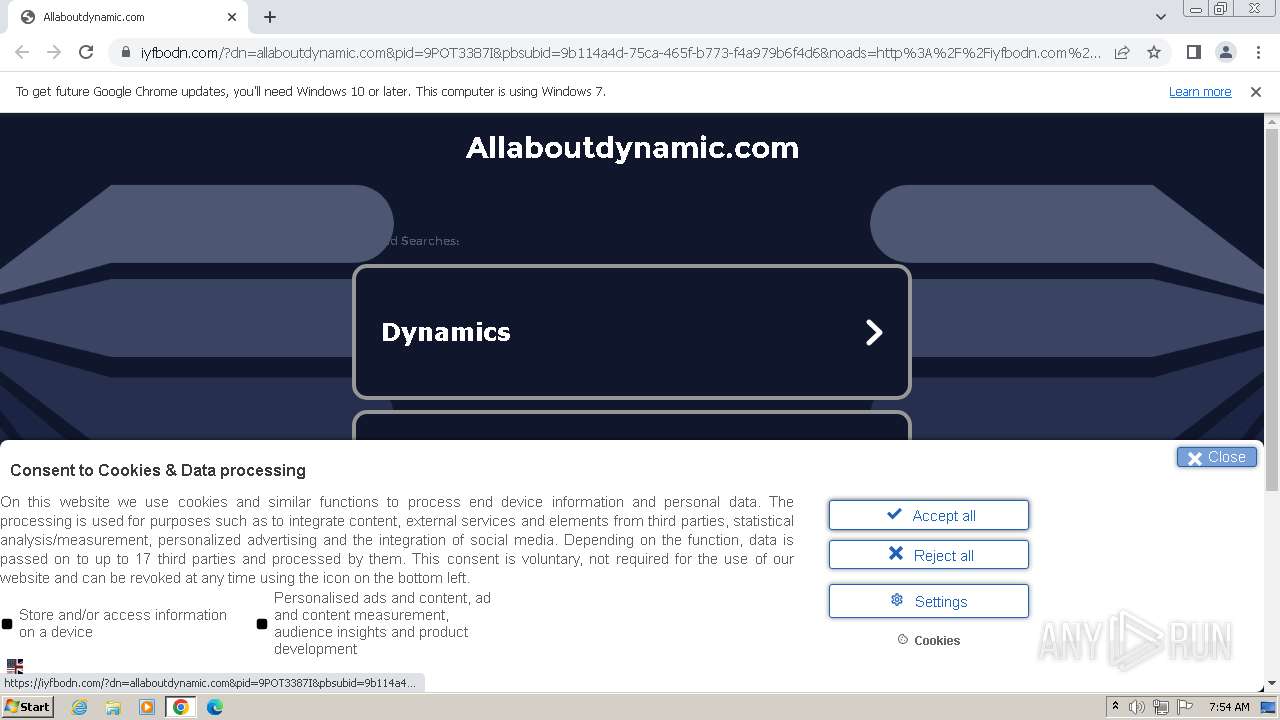Click the taskbar clock 7:54 AM
This screenshot has height=720, width=1280.
coord(1229,707)
